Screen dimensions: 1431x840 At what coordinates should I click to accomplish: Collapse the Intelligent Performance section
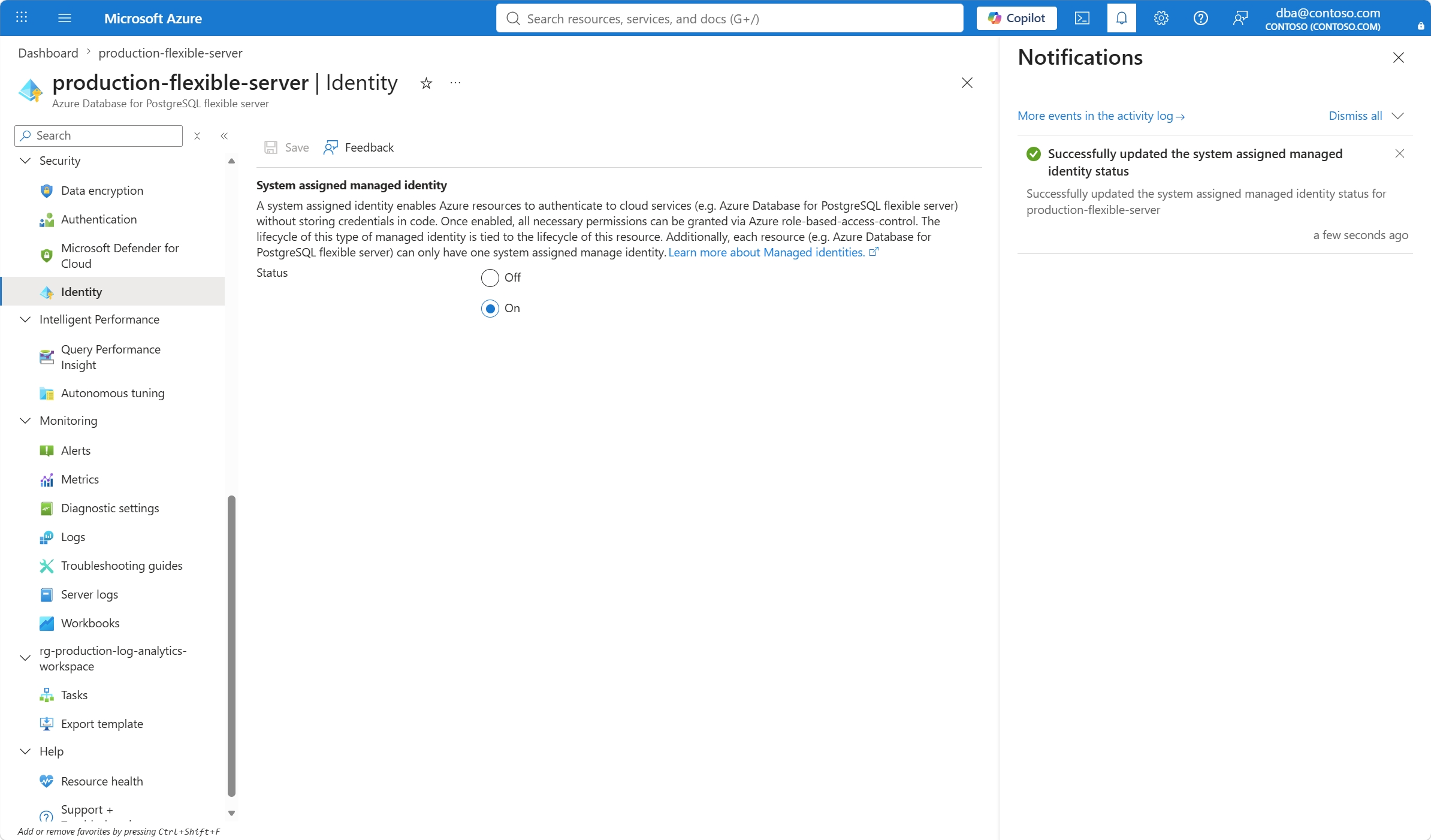click(x=25, y=319)
